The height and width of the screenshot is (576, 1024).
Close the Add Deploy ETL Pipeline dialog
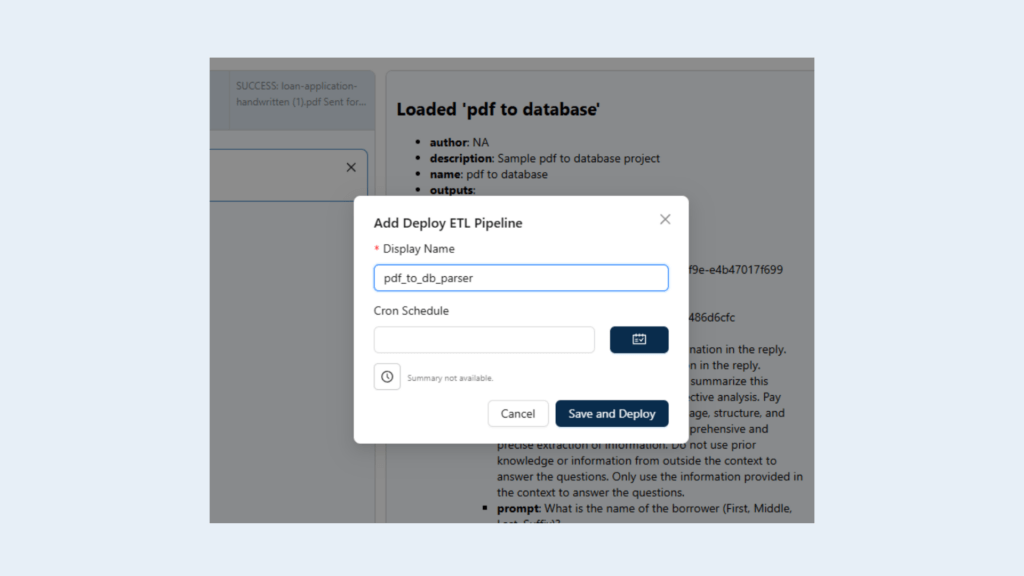[x=665, y=220]
